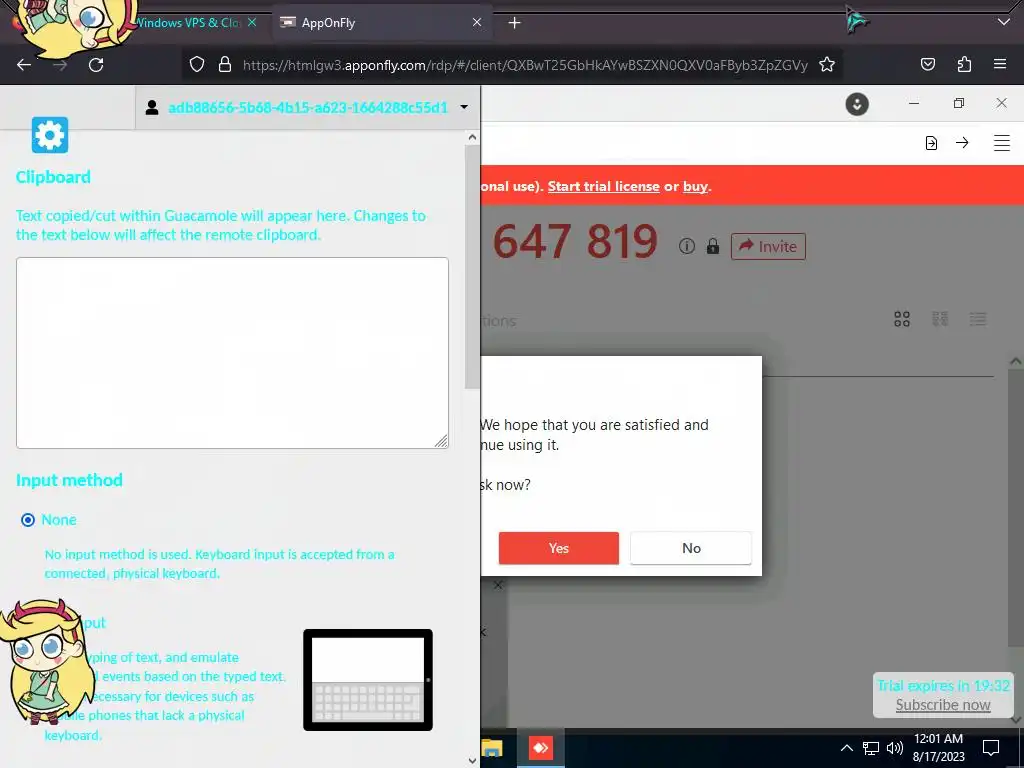The width and height of the screenshot is (1024, 768).
Task: Reload the current page
Action: pos(96,65)
